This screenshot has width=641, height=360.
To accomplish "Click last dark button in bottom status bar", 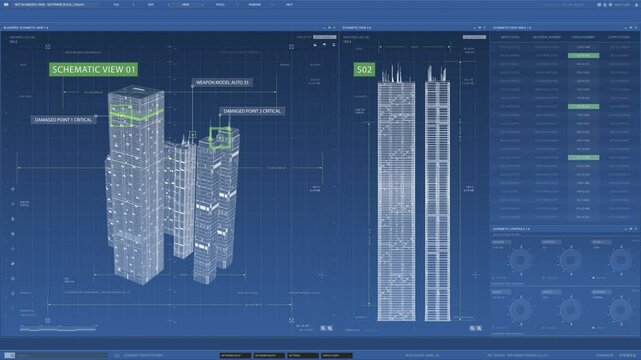I will 337,356.
